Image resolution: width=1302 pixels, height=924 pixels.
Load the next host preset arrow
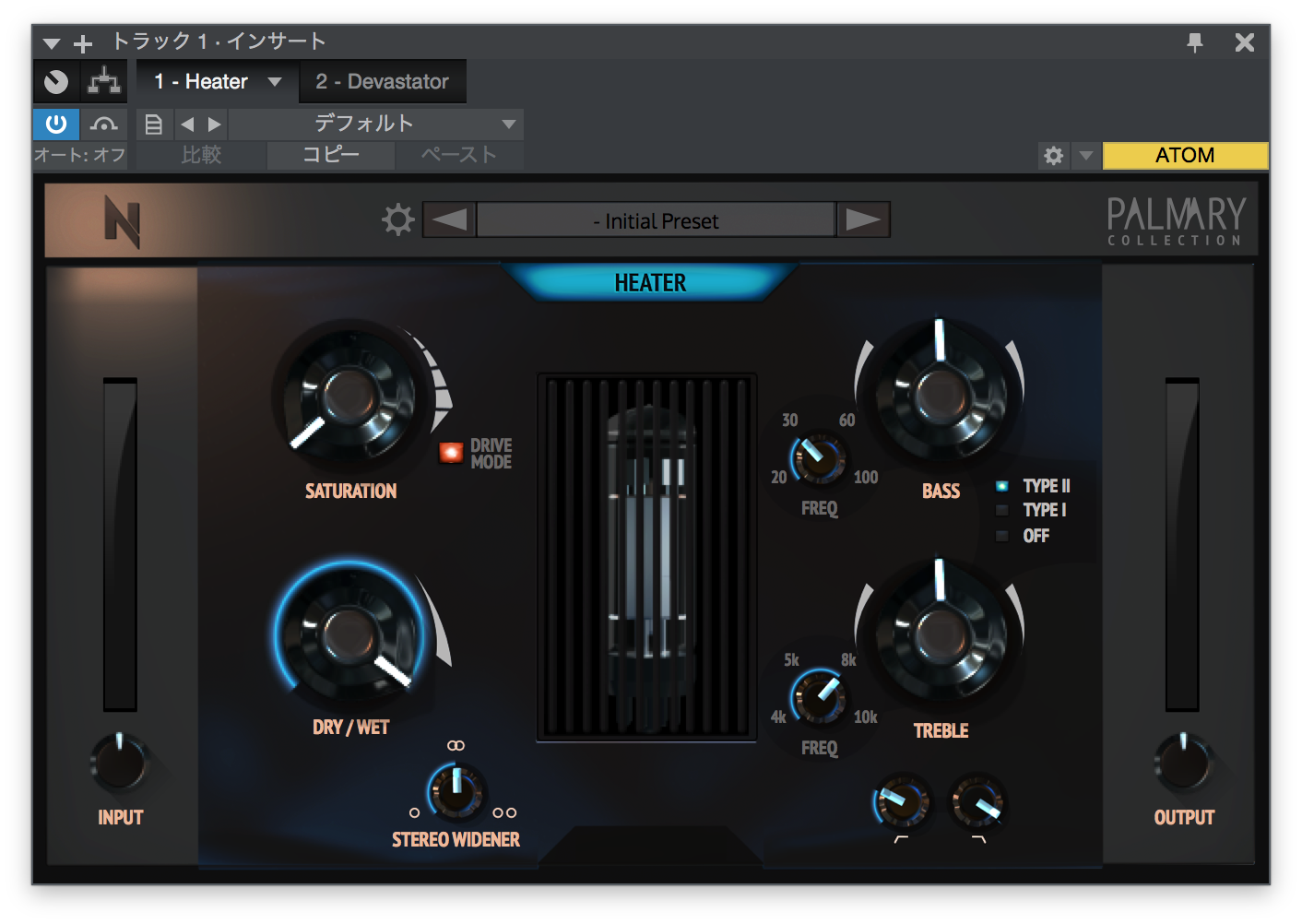pyautogui.click(x=214, y=124)
